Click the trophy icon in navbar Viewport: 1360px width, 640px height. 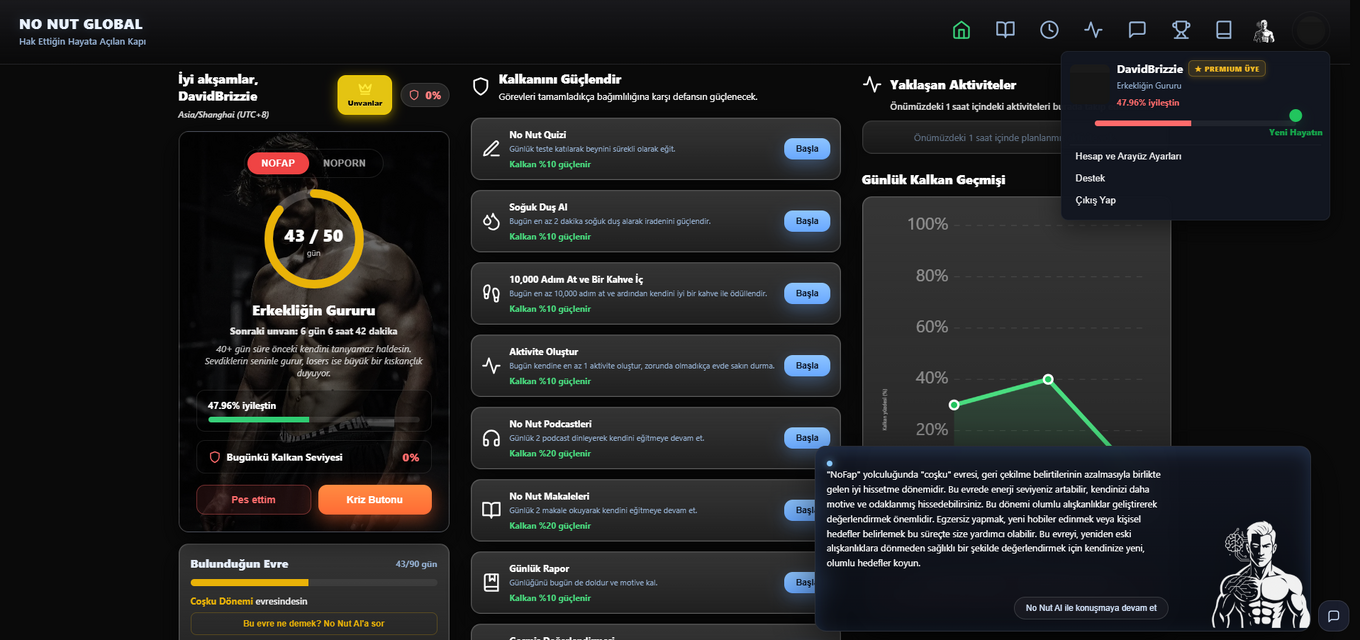tap(1181, 30)
